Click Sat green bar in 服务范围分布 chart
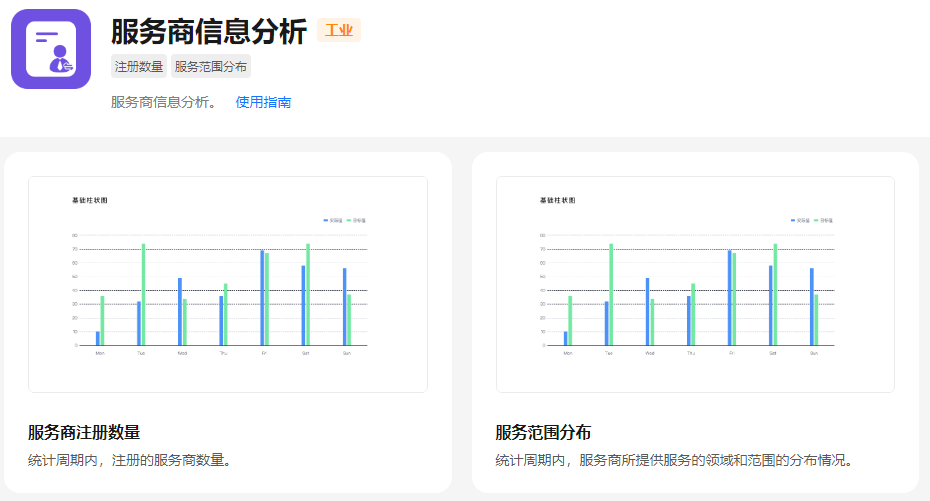This screenshot has width=930, height=501. point(775,295)
